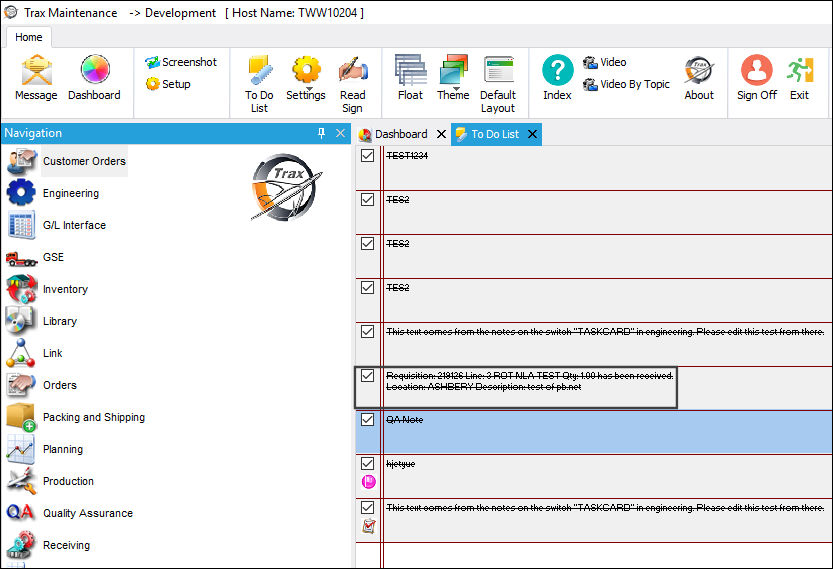Click the Screenshot tool in ribbon

pos(181,62)
